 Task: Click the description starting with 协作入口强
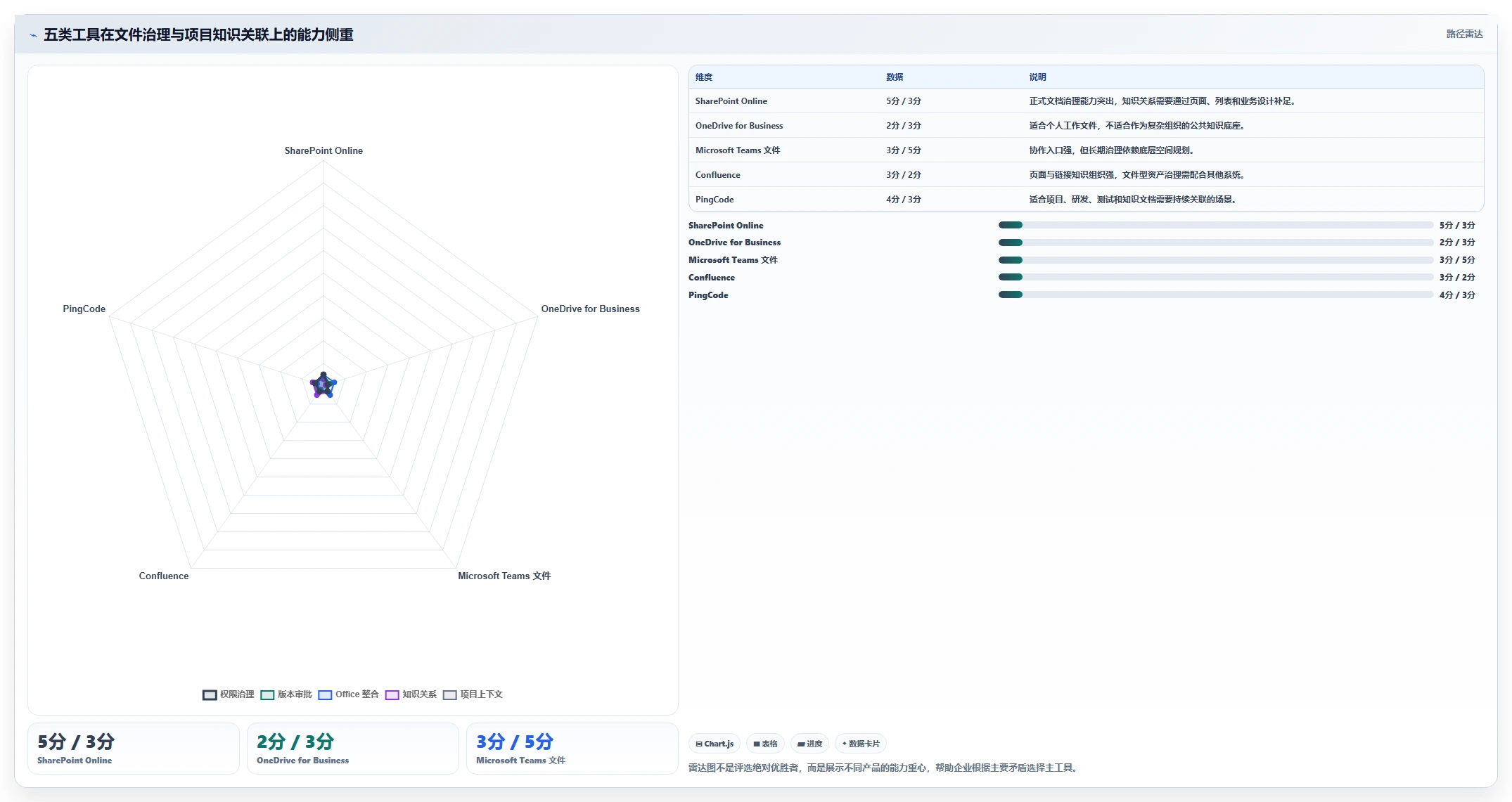click(x=1113, y=150)
